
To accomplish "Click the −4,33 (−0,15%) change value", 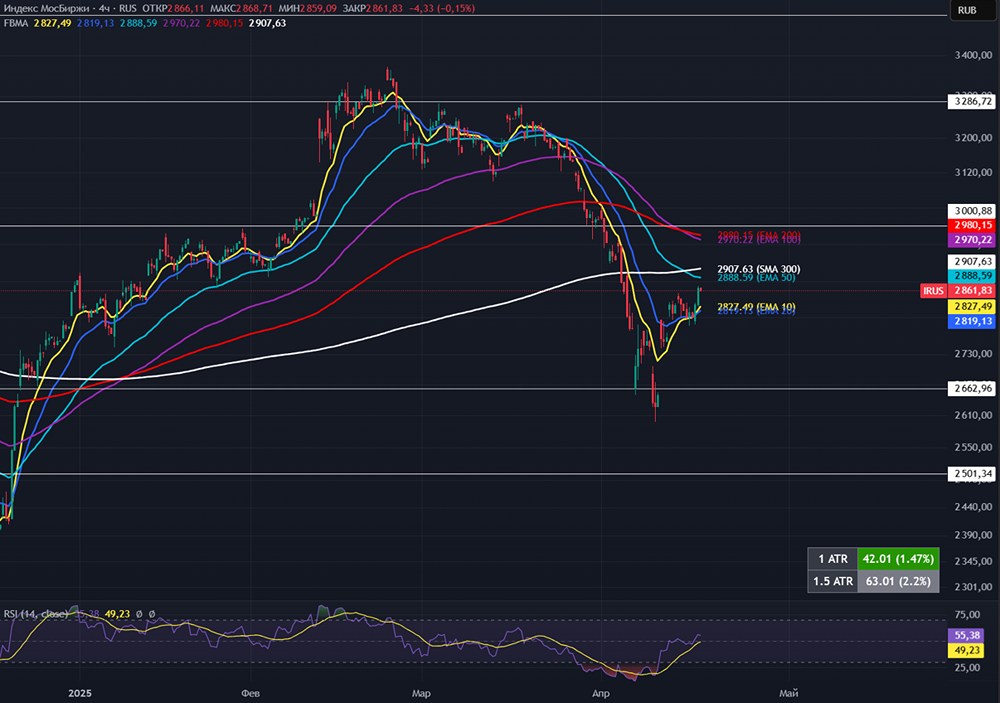I will [441, 8].
